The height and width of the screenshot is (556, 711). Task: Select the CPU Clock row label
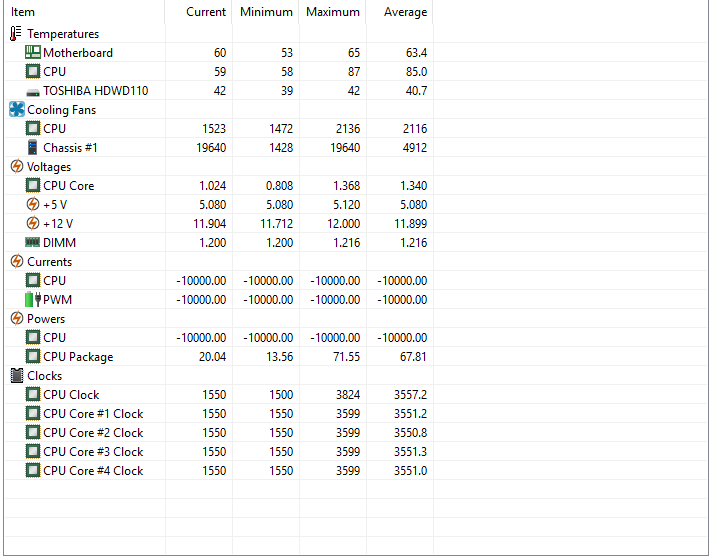pos(71,395)
